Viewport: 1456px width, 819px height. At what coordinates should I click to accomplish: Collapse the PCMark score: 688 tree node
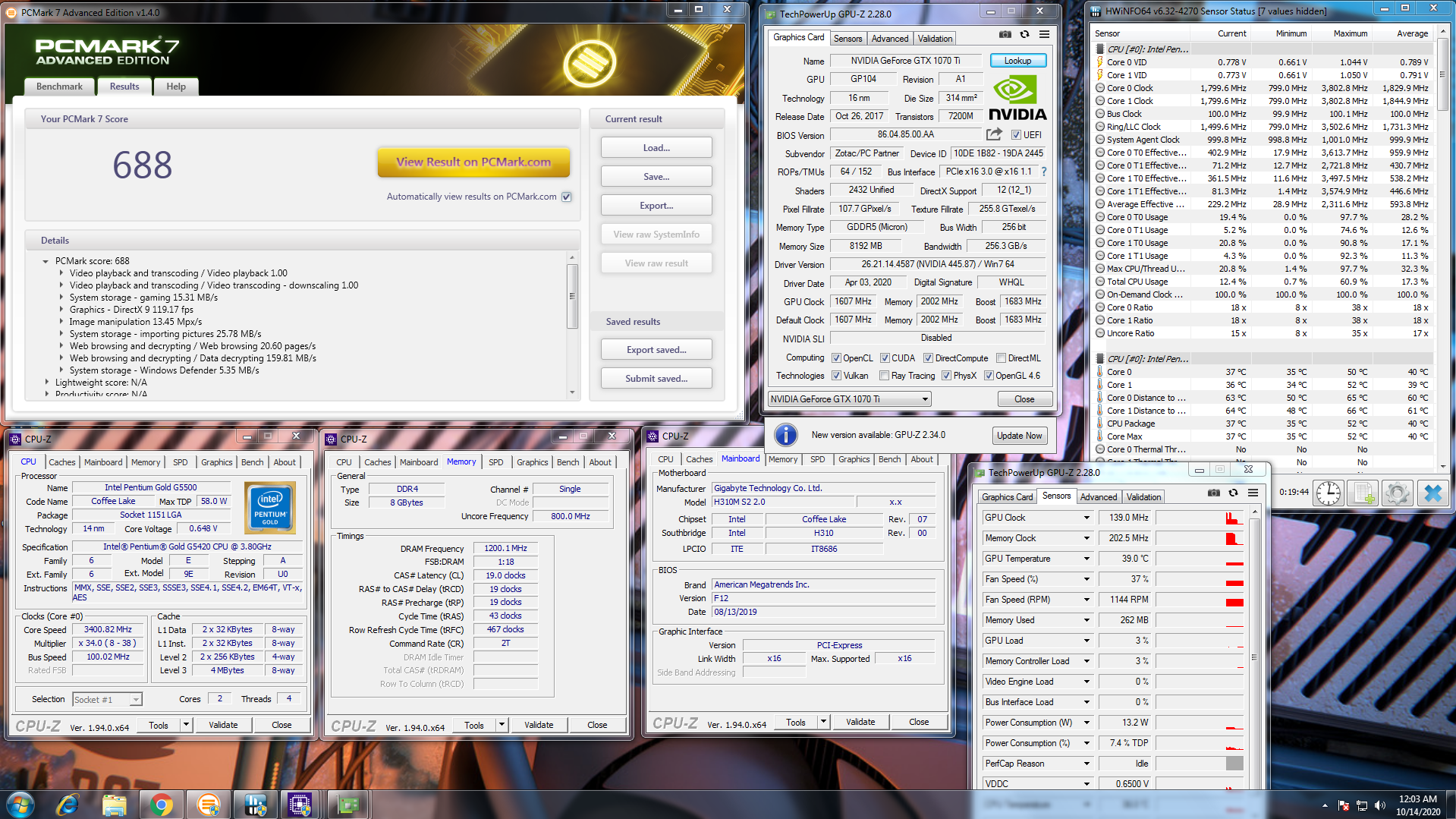tap(46, 261)
